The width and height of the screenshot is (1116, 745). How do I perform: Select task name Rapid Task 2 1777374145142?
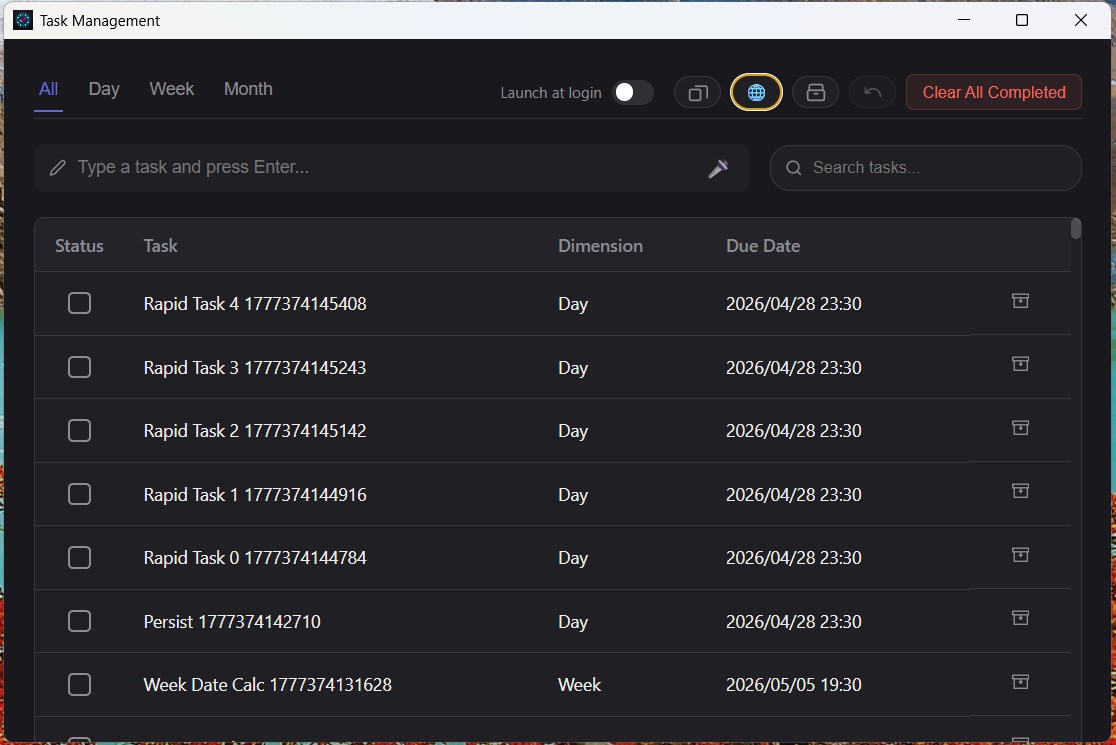(255, 431)
